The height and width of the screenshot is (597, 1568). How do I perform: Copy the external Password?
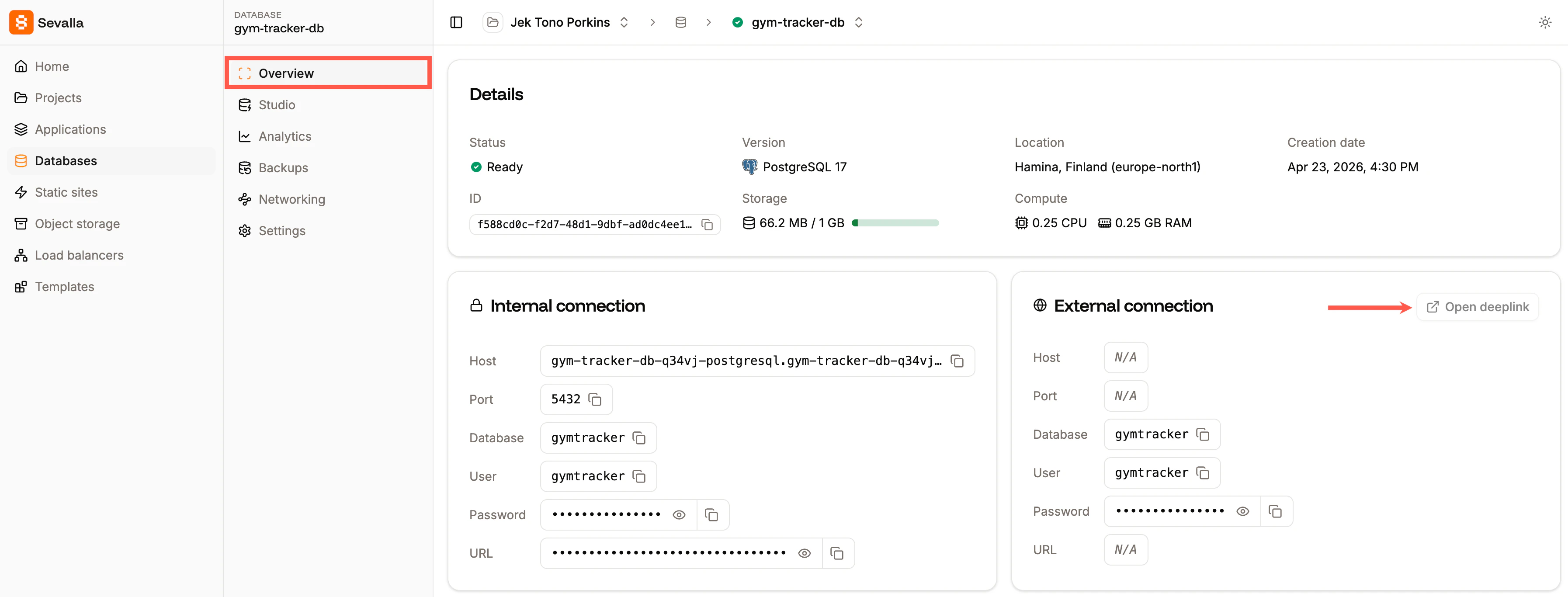[1275, 511]
